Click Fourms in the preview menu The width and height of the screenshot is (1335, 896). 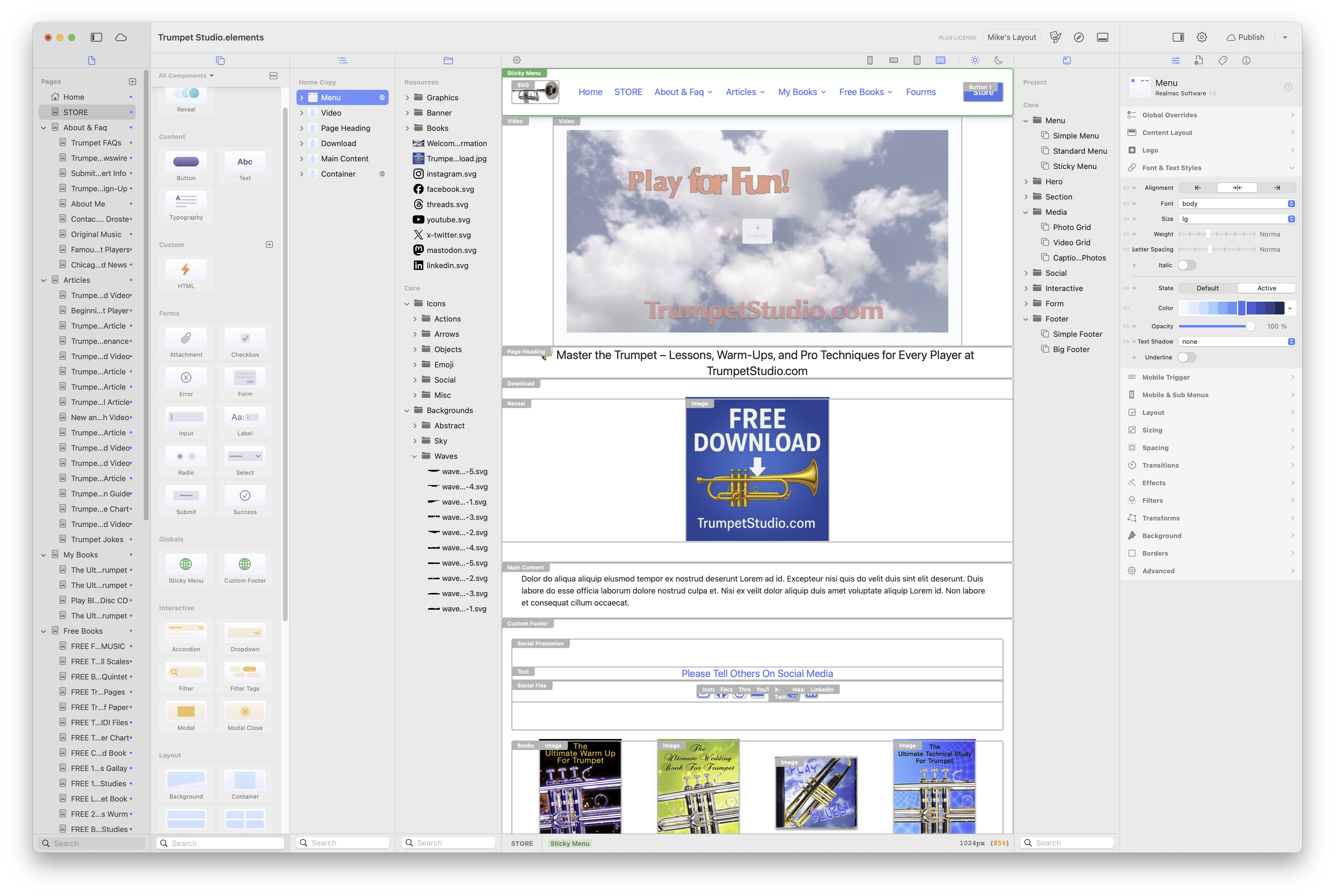click(x=921, y=92)
